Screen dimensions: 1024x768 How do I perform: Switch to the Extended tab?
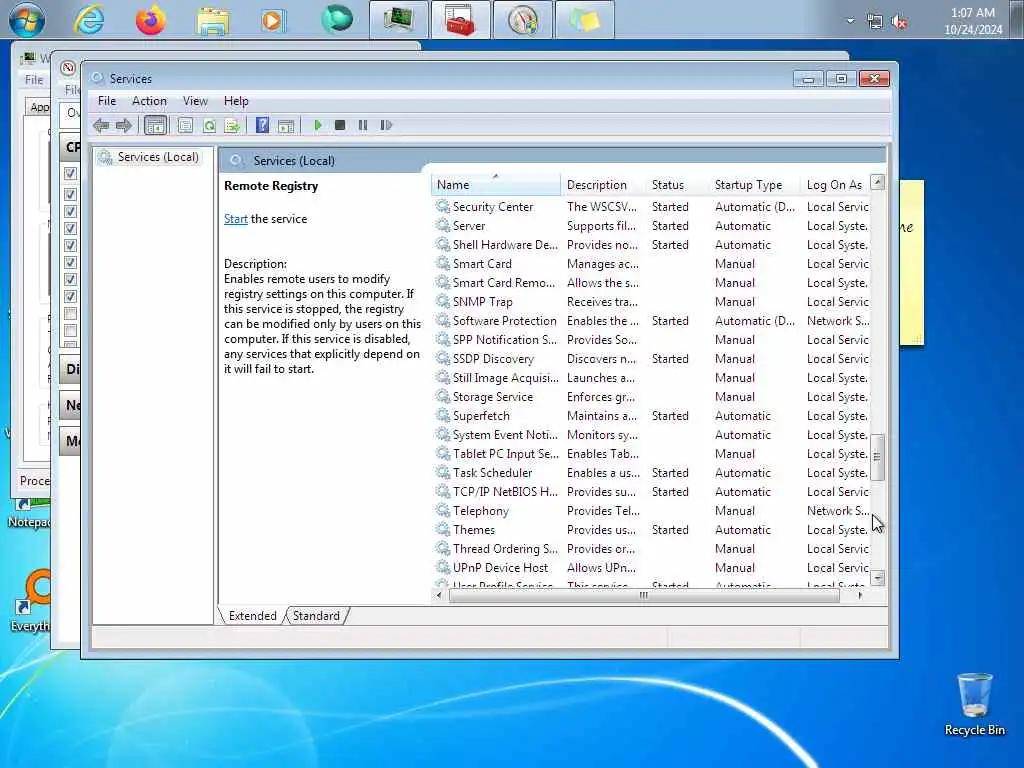(x=253, y=616)
